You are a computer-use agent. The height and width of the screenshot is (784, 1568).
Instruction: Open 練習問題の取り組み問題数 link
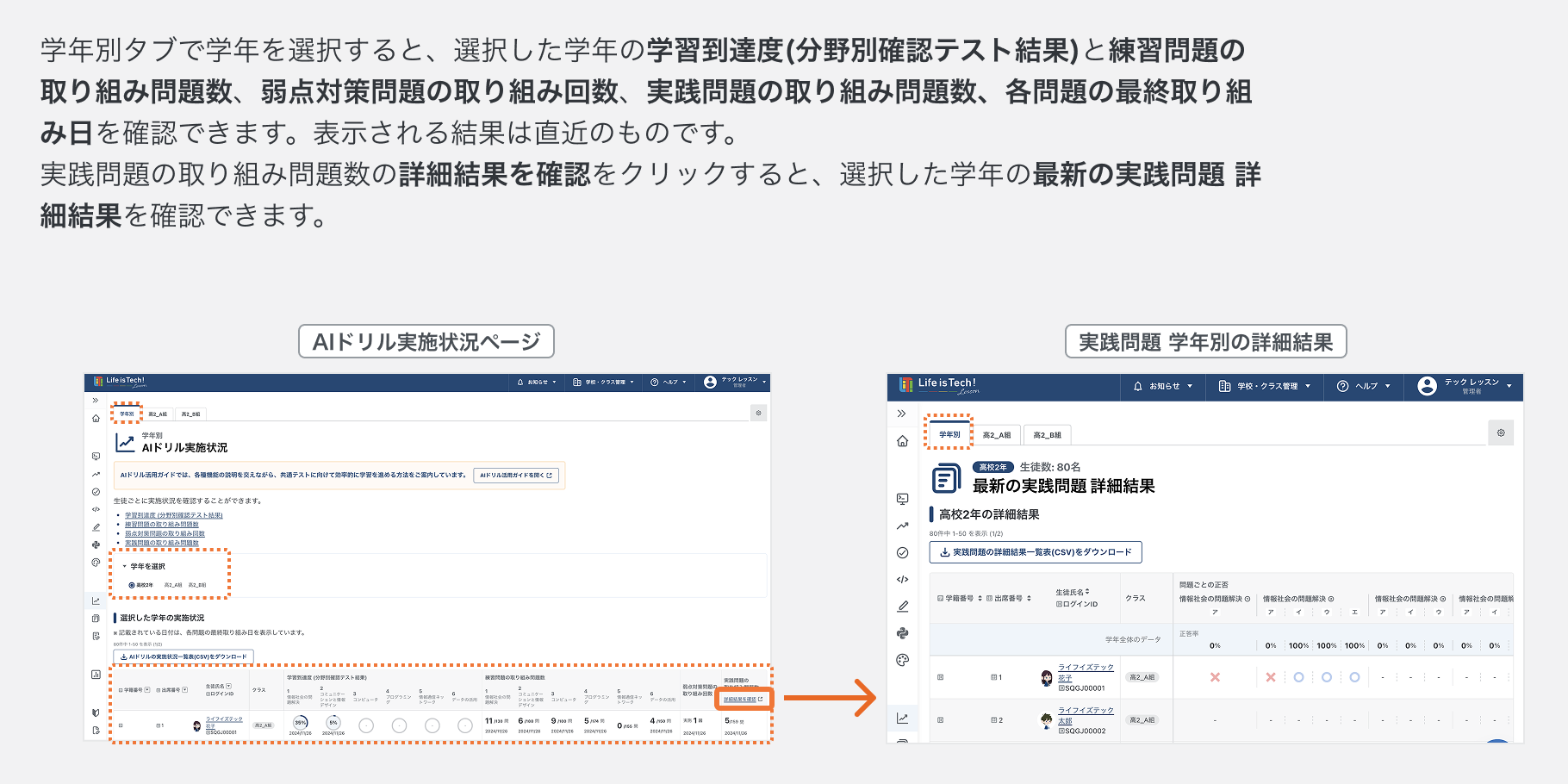(162, 525)
